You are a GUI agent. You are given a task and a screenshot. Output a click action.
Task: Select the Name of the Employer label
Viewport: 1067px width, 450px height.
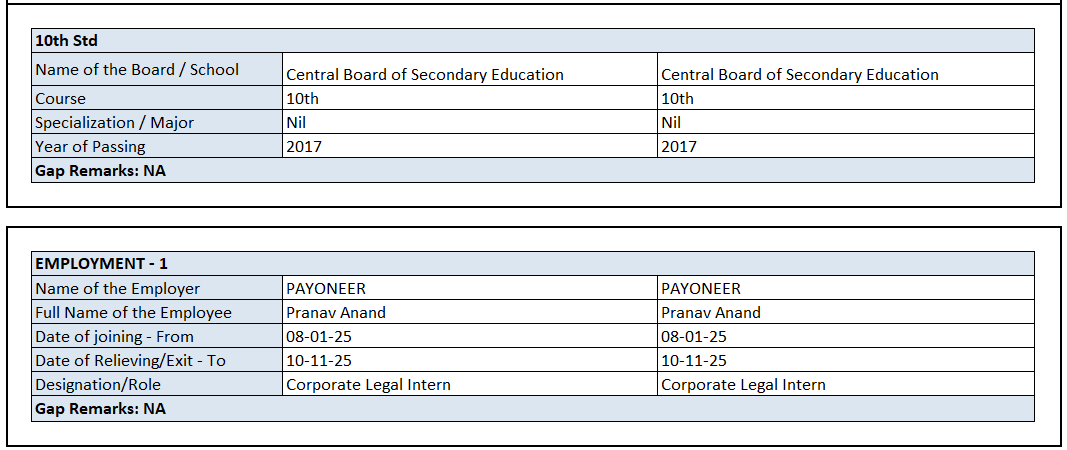pyautogui.click(x=117, y=289)
